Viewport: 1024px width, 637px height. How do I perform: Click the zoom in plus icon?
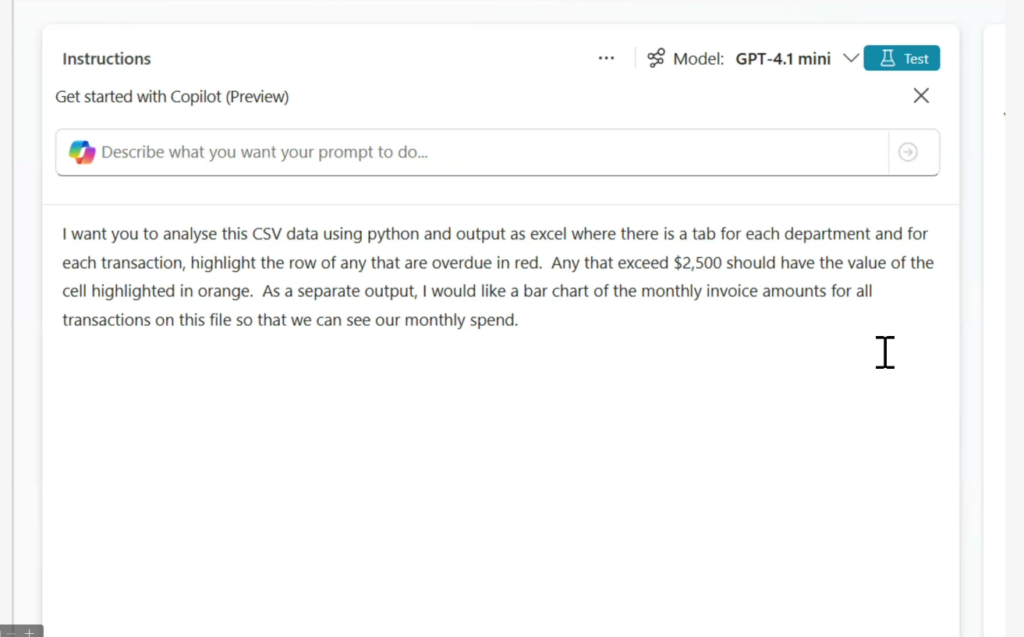pos(29,632)
